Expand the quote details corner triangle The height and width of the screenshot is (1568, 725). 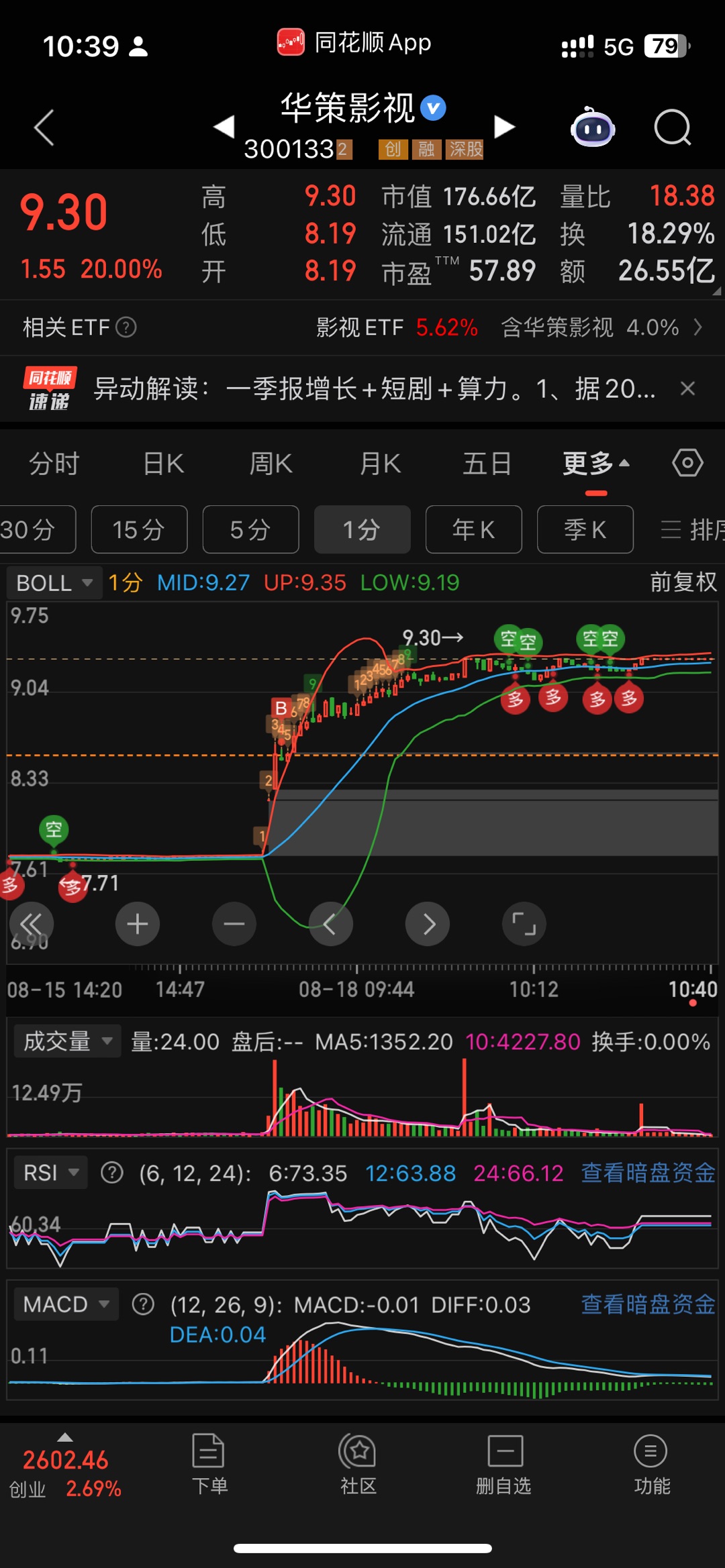coord(716,291)
